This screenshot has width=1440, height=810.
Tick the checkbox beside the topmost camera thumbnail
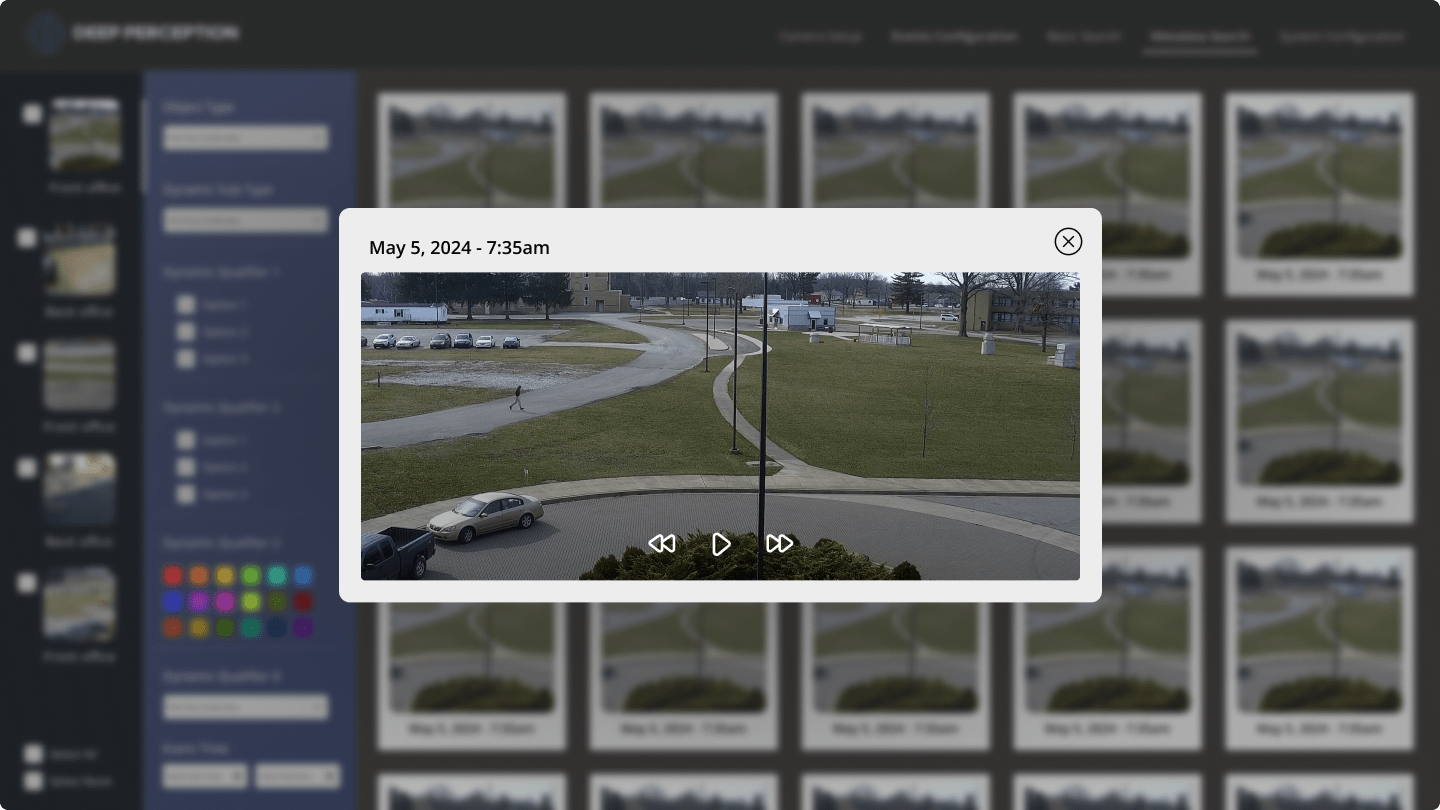point(32,114)
